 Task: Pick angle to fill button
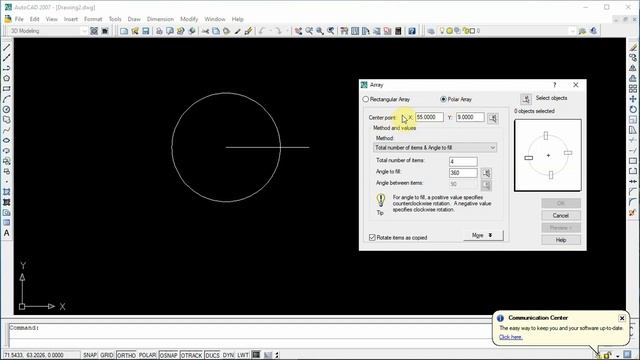pos(486,173)
